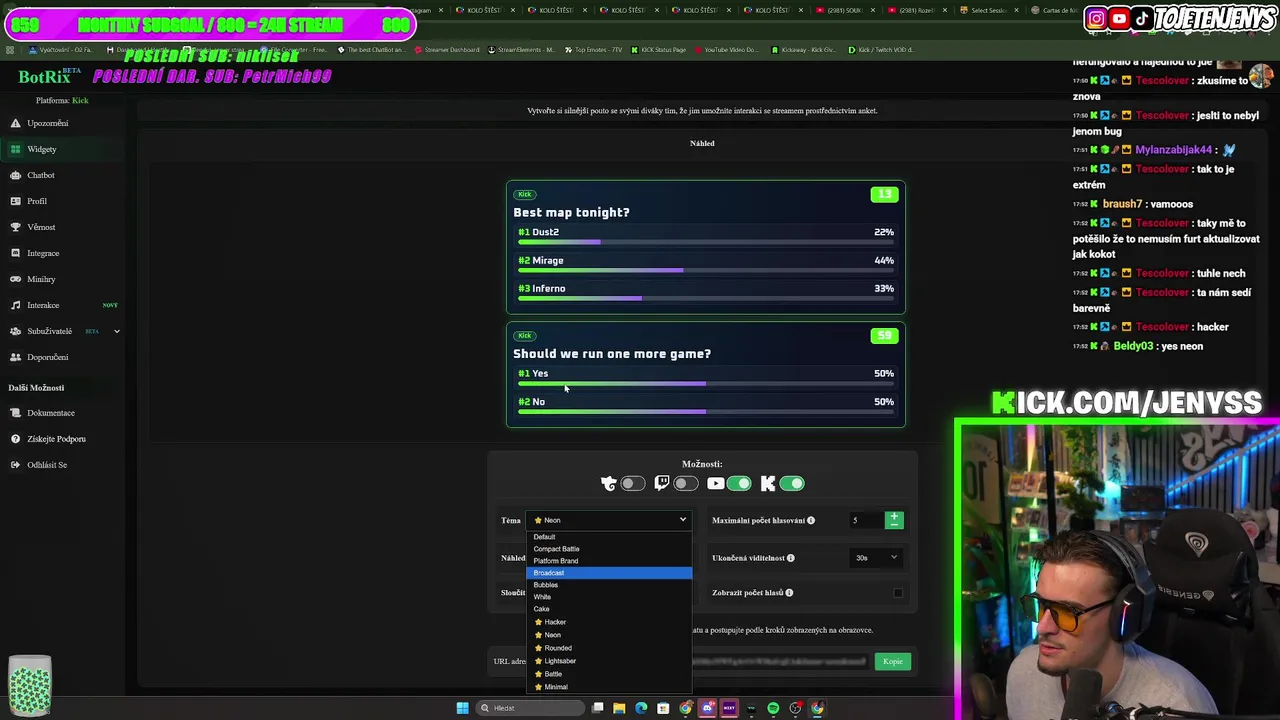Select Platform Brand theme option
This screenshot has height=720, width=1280.
click(609, 561)
